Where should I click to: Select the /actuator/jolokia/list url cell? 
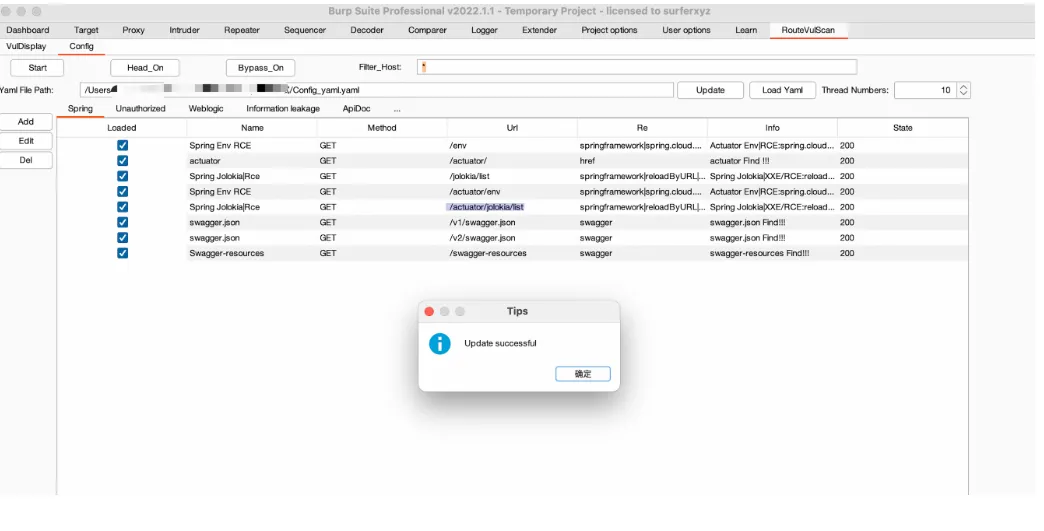512,207
